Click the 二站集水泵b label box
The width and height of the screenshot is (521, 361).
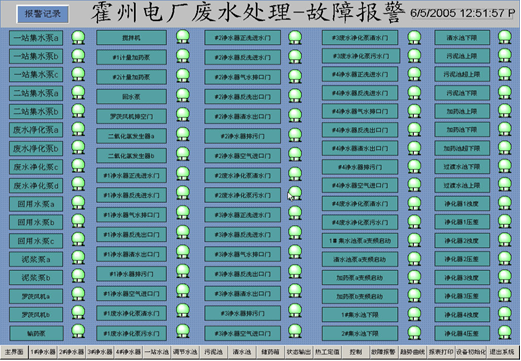[36, 111]
